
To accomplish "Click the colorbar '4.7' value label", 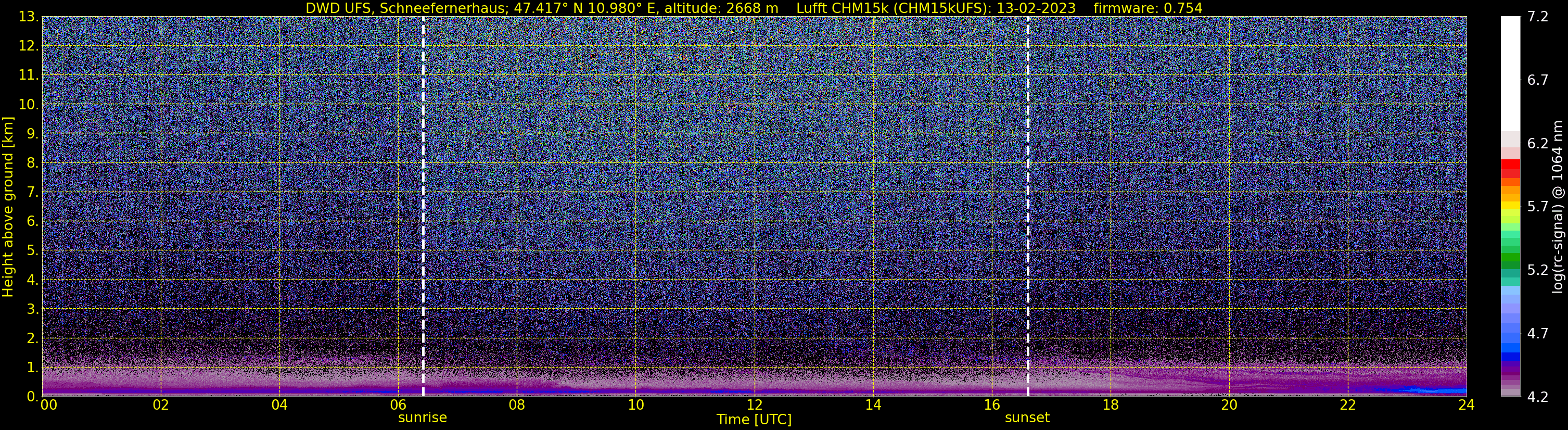I will pyautogui.click(x=1538, y=333).
